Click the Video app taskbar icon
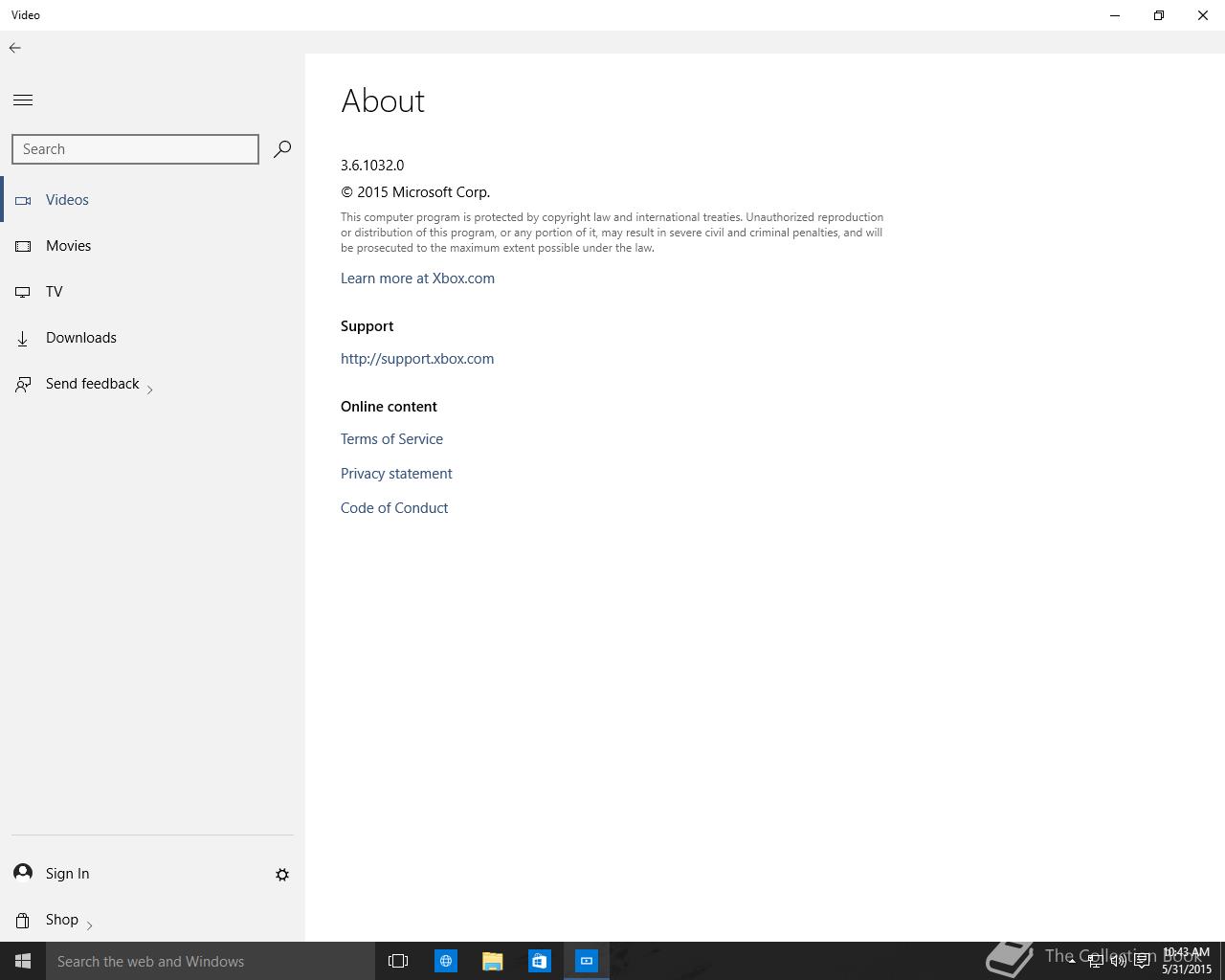 tap(587, 961)
